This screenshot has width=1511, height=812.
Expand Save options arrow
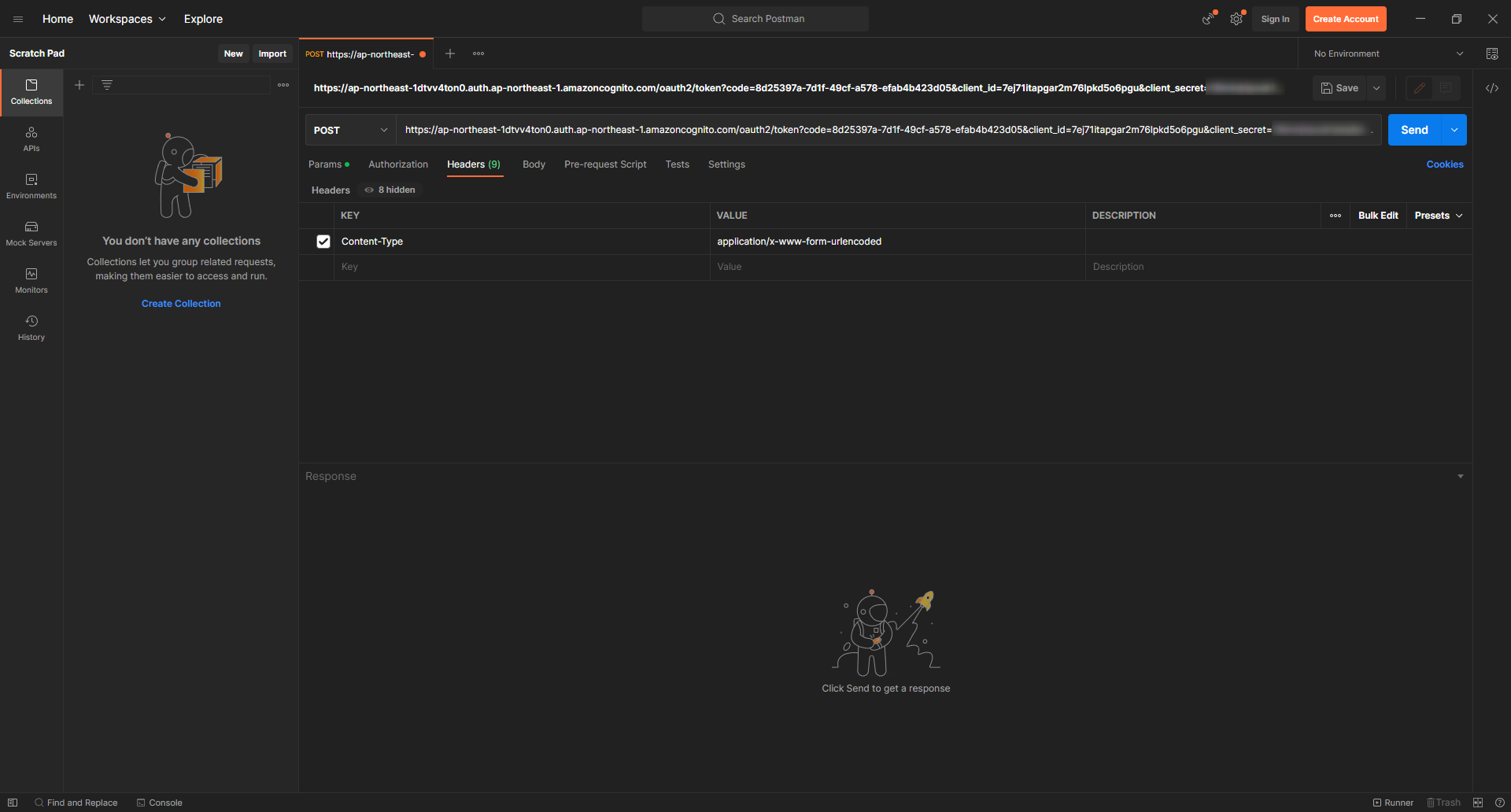(1376, 88)
